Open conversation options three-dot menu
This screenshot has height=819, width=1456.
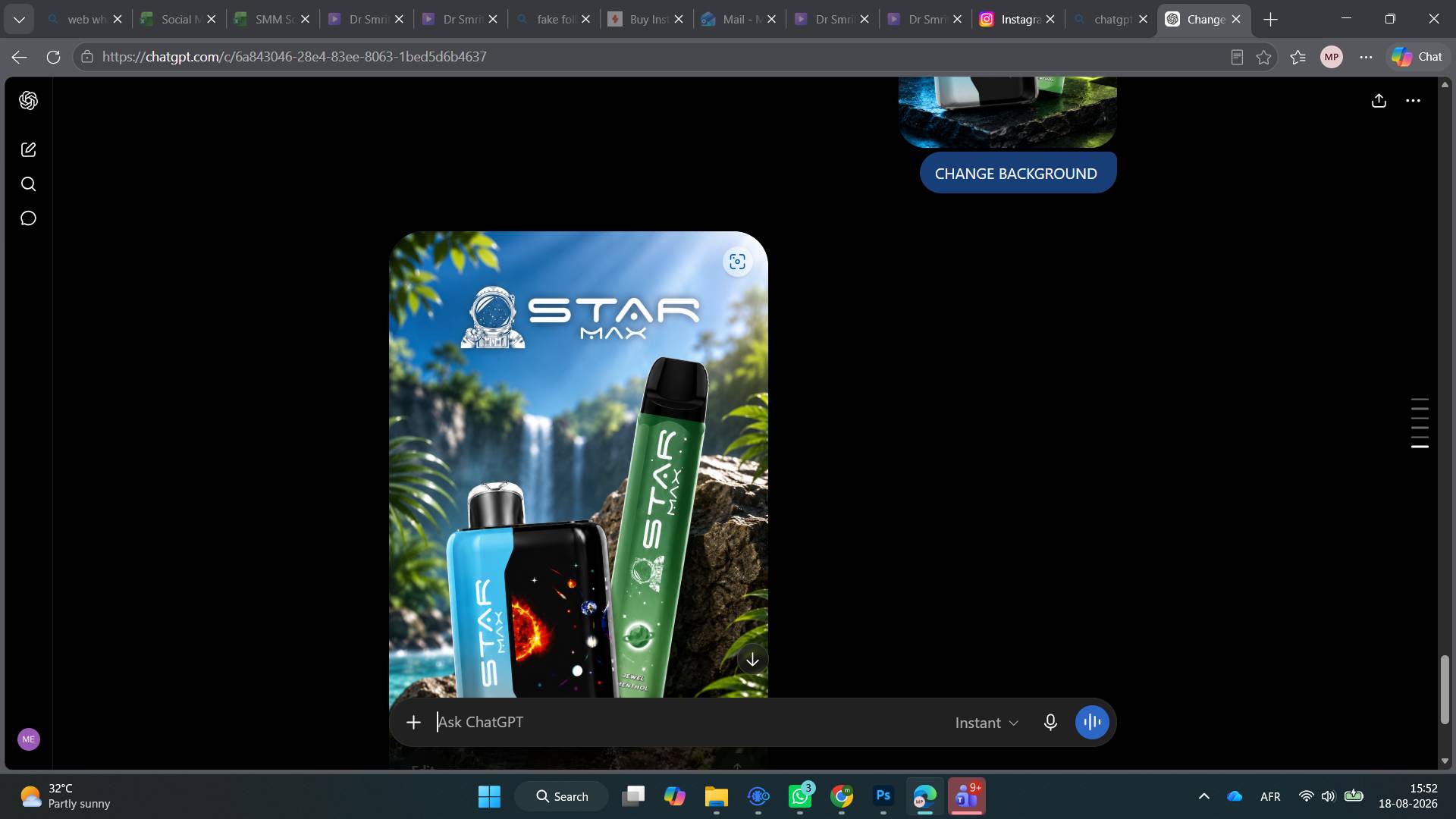click(x=1413, y=100)
